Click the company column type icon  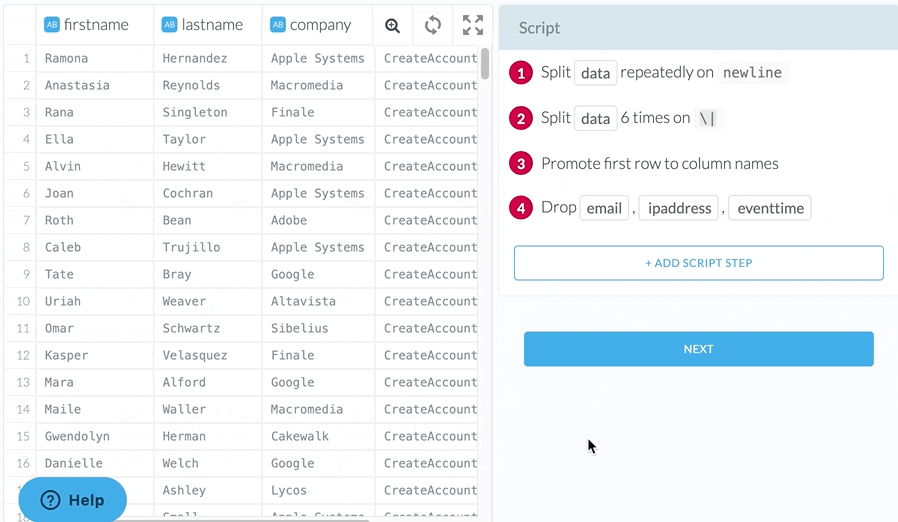pyautogui.click(x=278, y=25)
